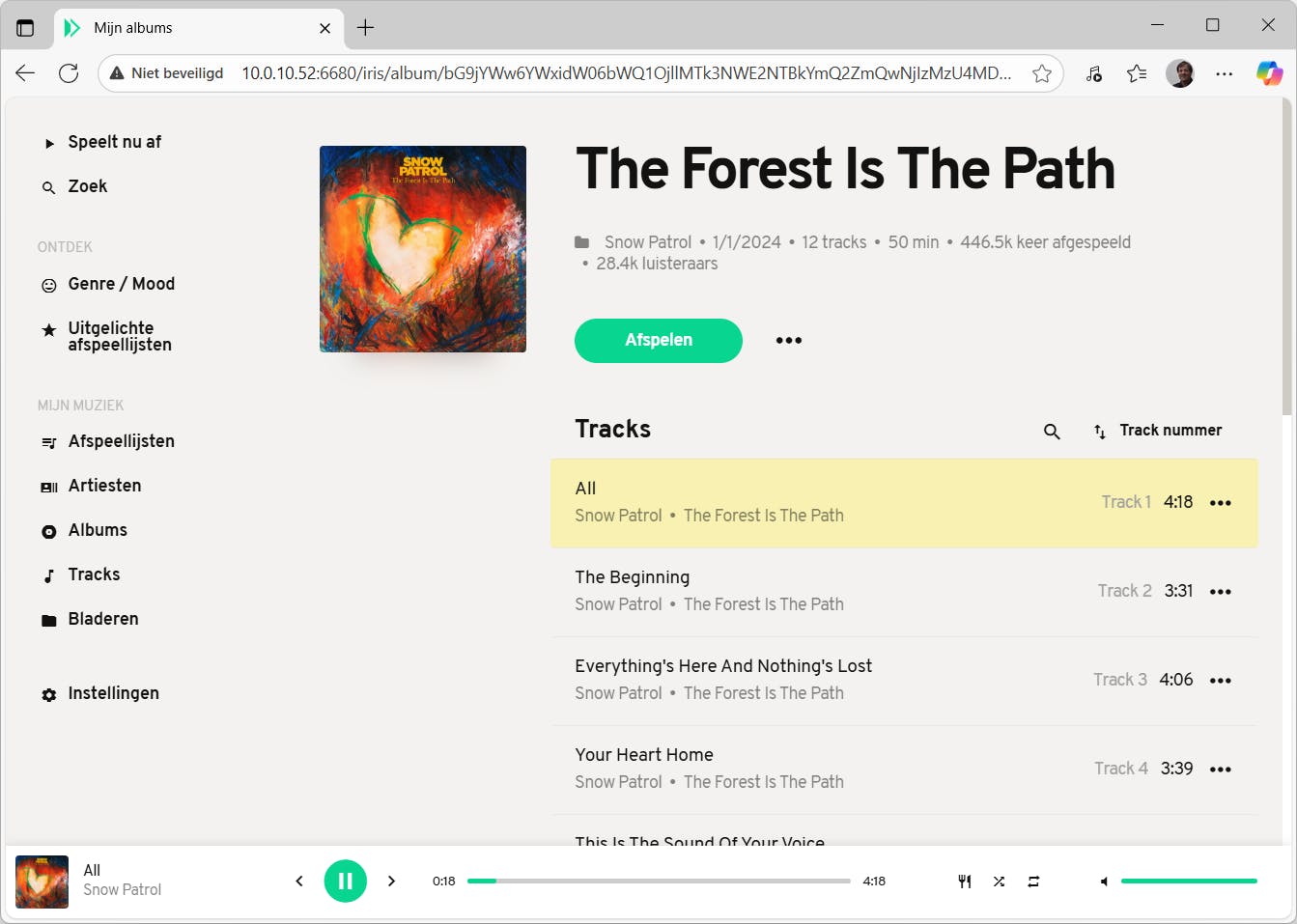This screenshot has width=1297, height=924.
Task: Go to Afspeellijsten in the sidebar
Action: click(121, 441)
